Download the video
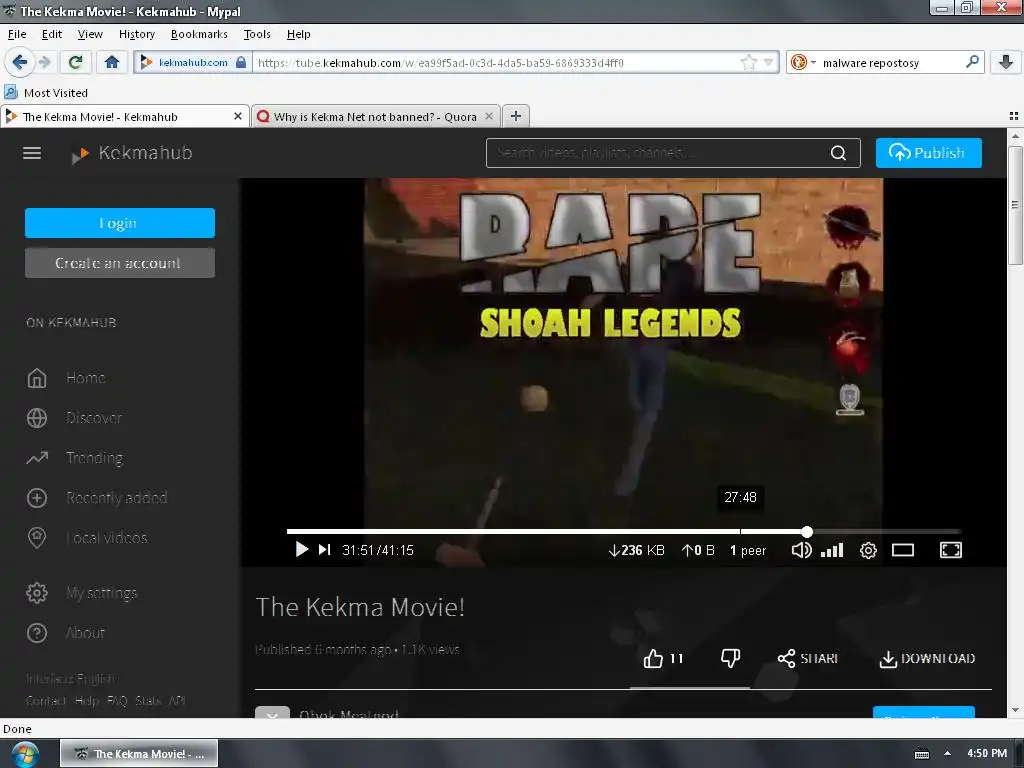1024x768 pixels. 927,658
